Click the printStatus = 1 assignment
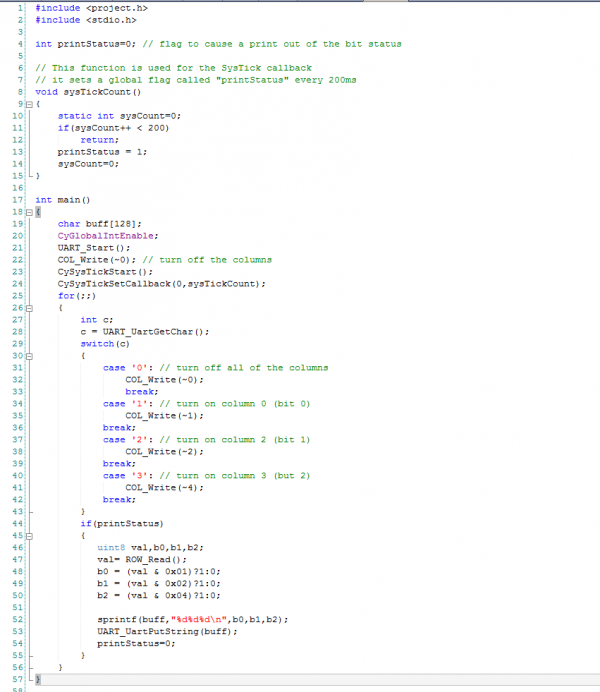This screenshot has width=600, height=692. [x=102, y=152]
